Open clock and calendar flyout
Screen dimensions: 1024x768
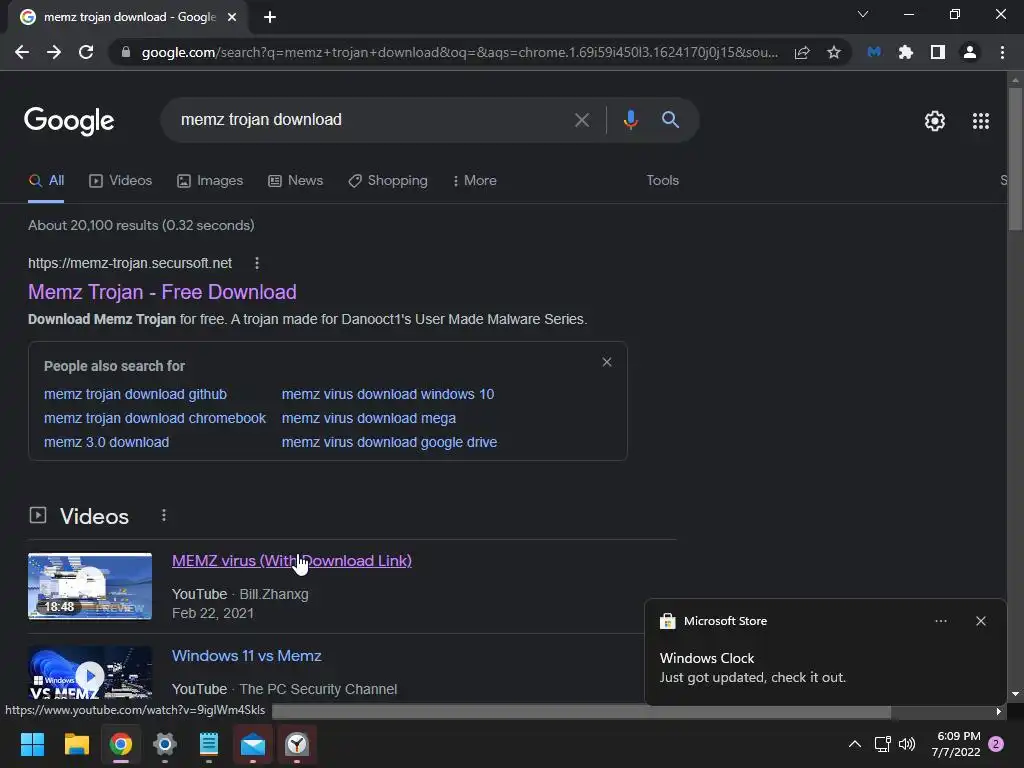(956, 744)
